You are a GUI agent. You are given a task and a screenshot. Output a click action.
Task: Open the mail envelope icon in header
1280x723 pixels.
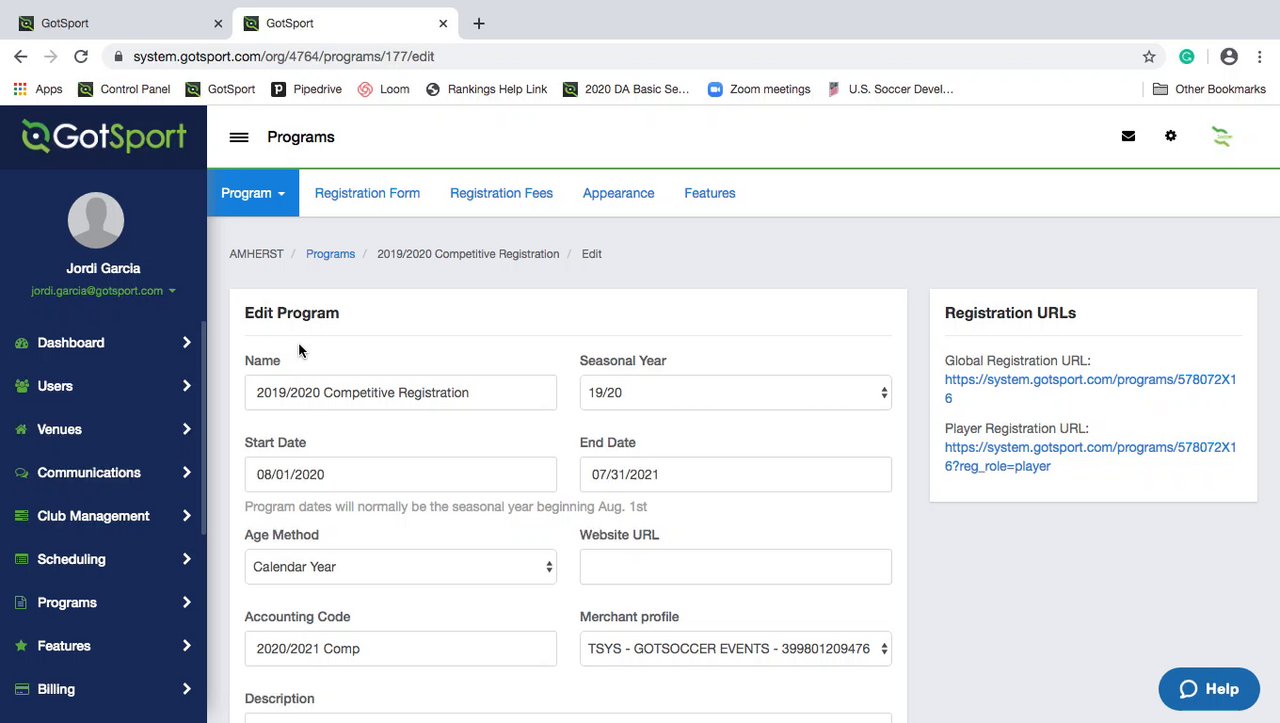pos(1128,136)
